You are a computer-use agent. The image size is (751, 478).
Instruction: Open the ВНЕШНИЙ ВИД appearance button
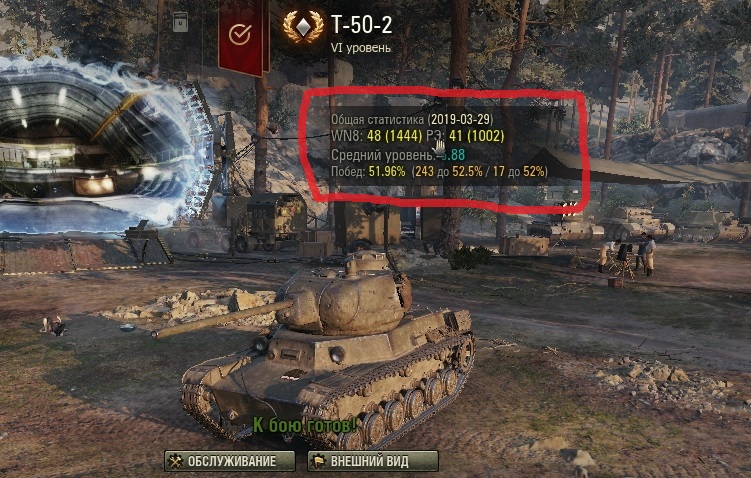(x=373, y=461)
